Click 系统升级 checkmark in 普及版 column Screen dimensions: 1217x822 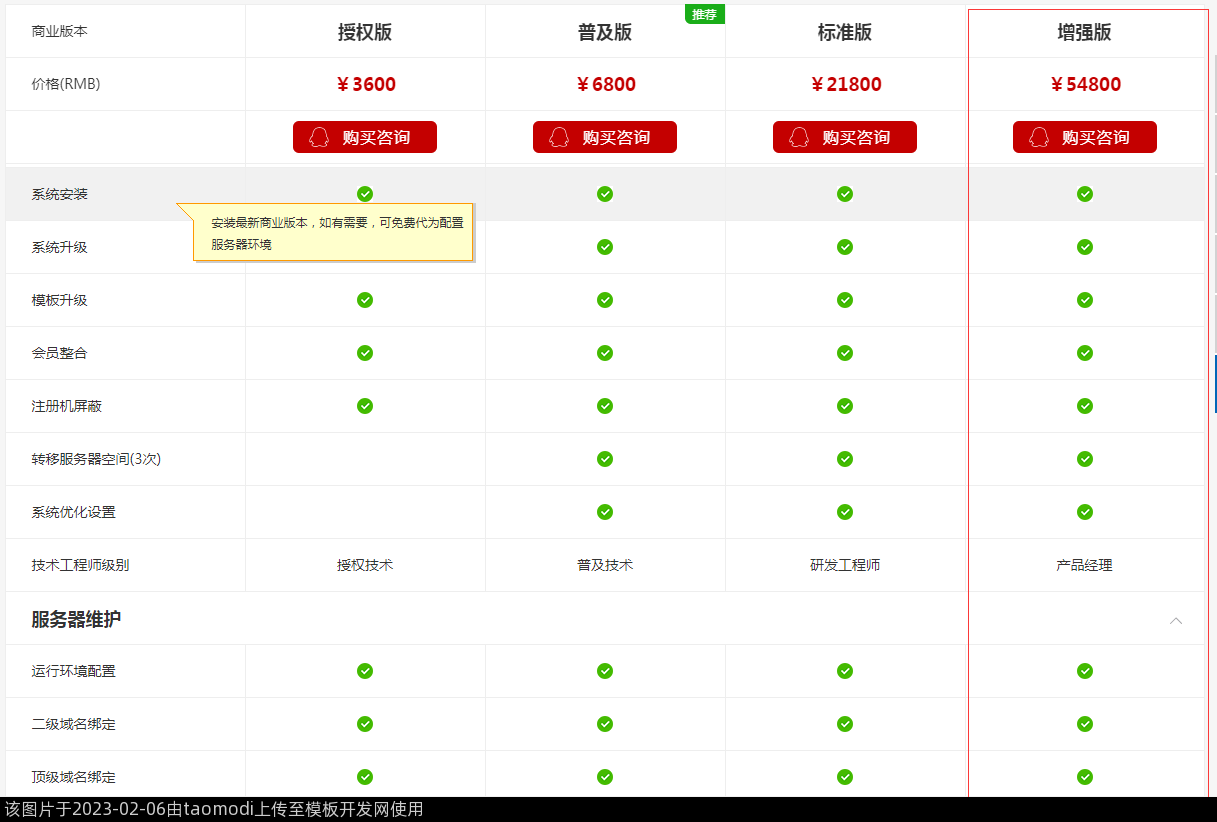tap(605, 247)
